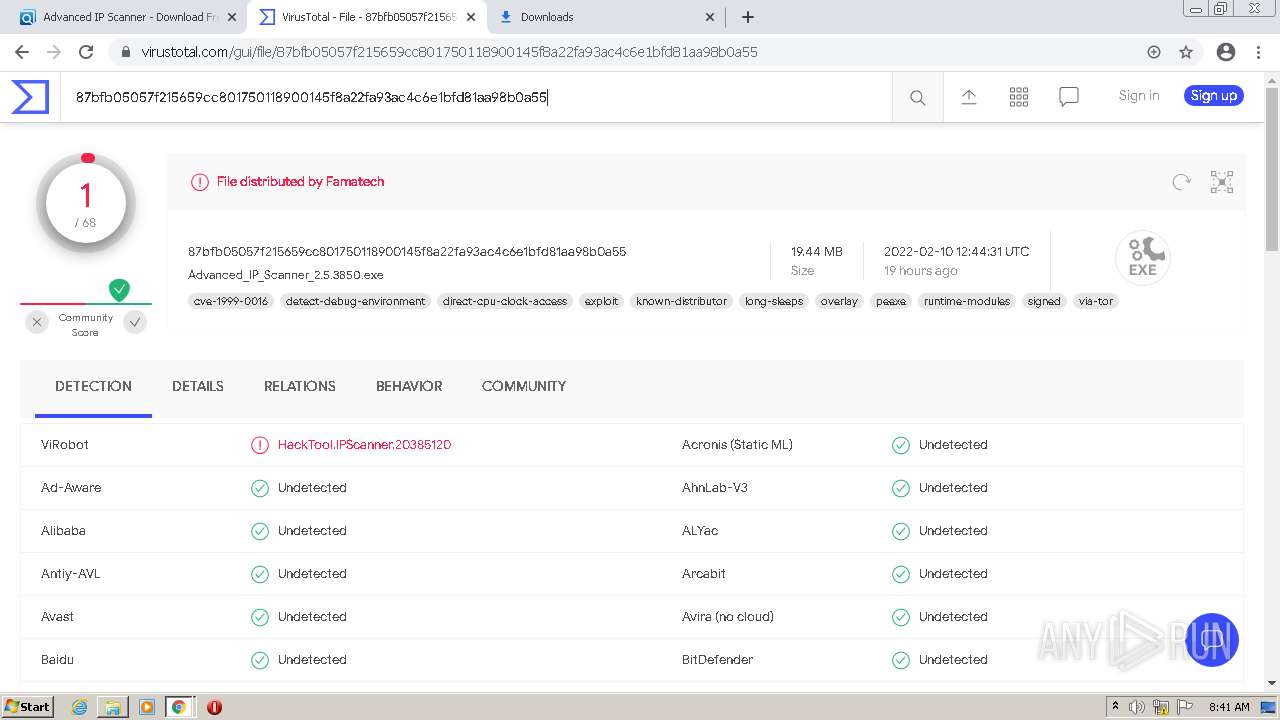Click the runtime-modules tag
This screenshot has height=720, width=1280.
tap(967, 301)
